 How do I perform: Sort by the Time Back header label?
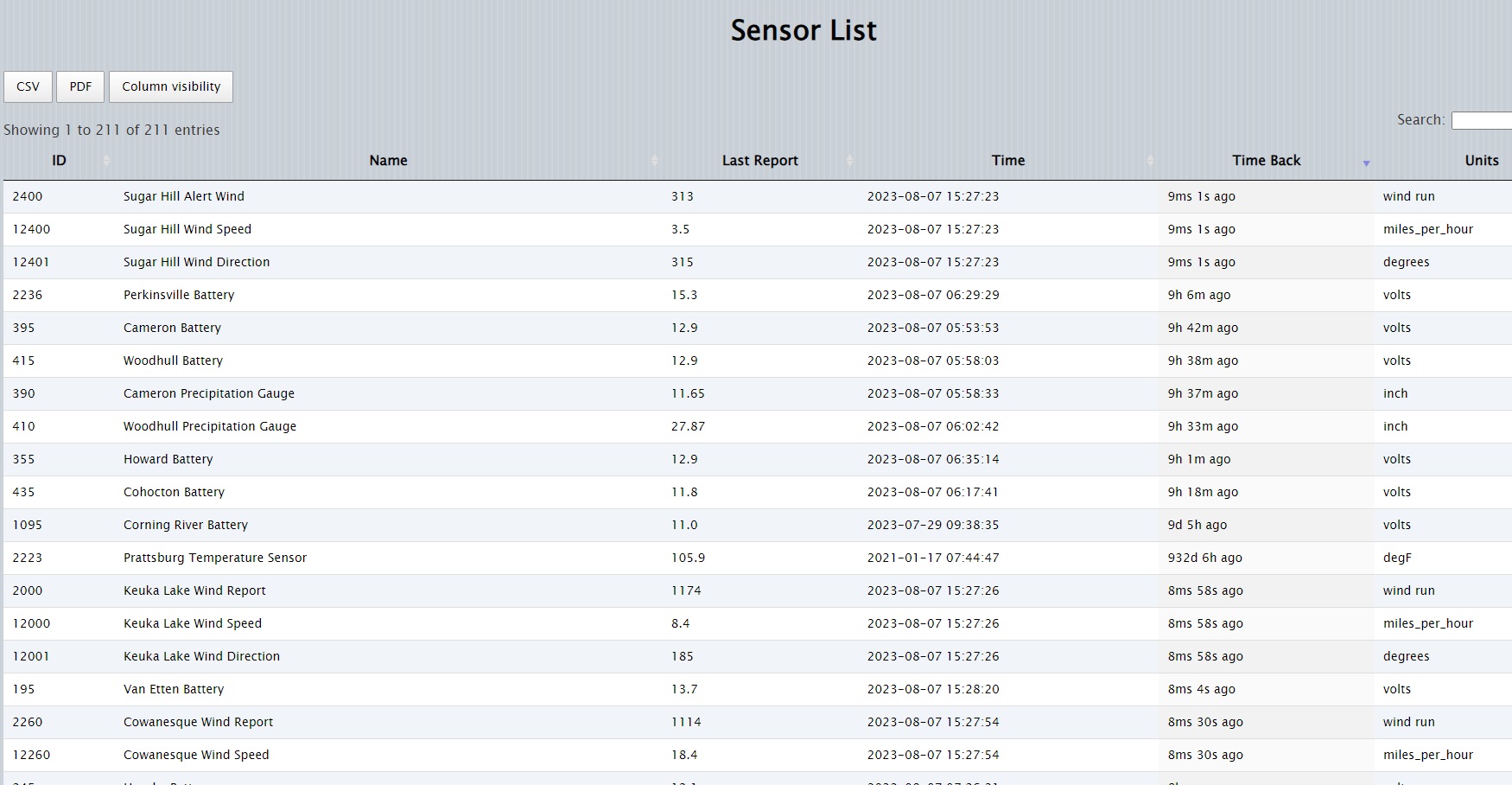click(1266, 161)
